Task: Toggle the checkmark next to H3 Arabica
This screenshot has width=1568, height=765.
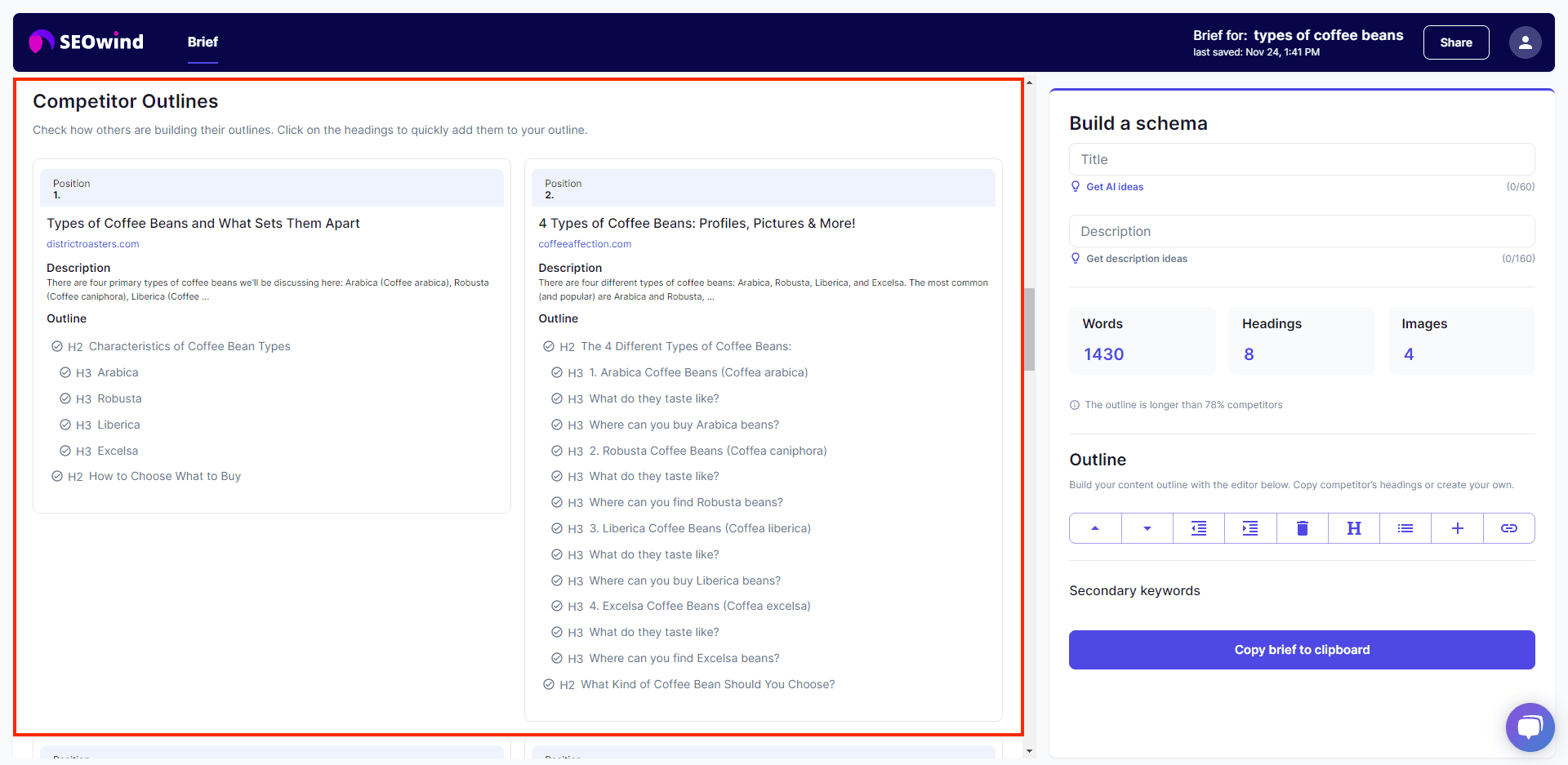Action: click(x=66, y=372)
